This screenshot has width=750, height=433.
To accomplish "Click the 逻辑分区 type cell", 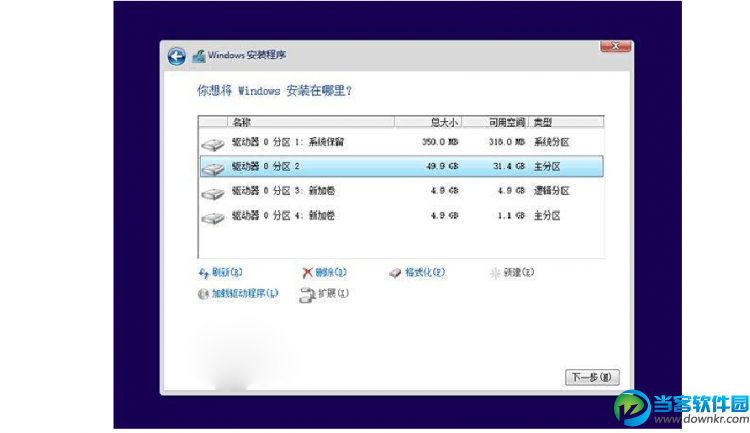I will (x=551, y=191).
